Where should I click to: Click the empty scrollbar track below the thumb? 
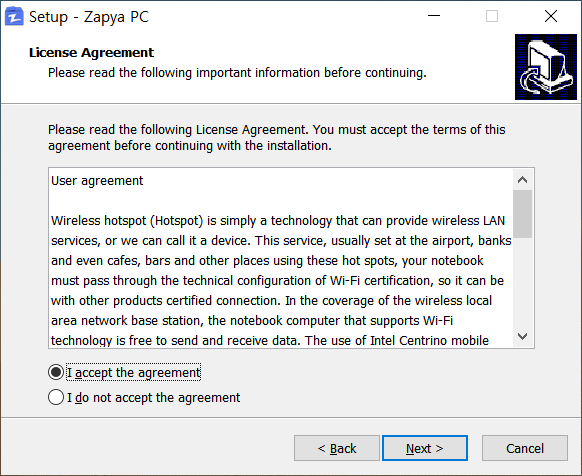point(523,282)
